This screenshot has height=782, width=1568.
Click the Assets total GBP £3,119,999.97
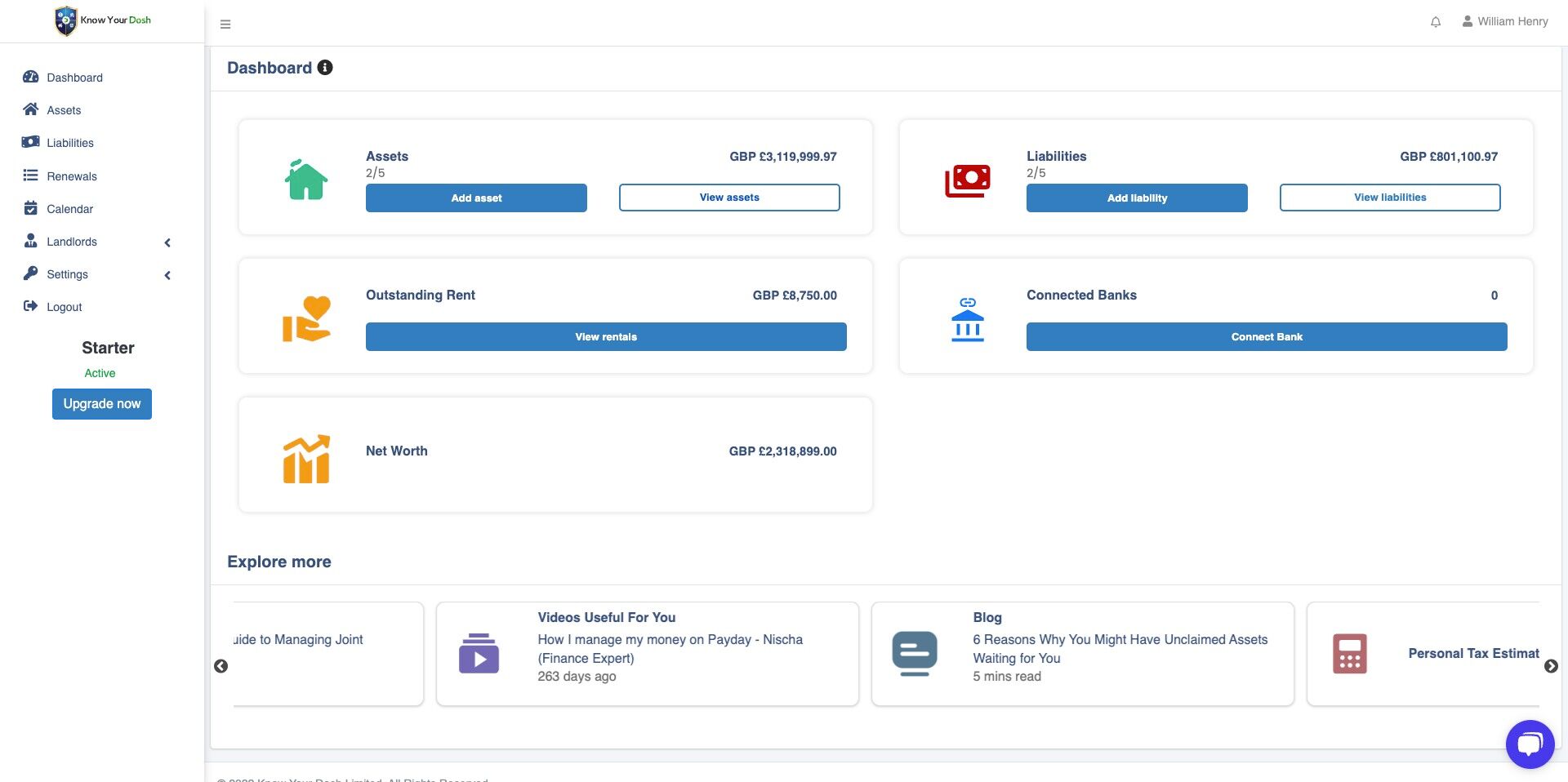click(783, 157)
